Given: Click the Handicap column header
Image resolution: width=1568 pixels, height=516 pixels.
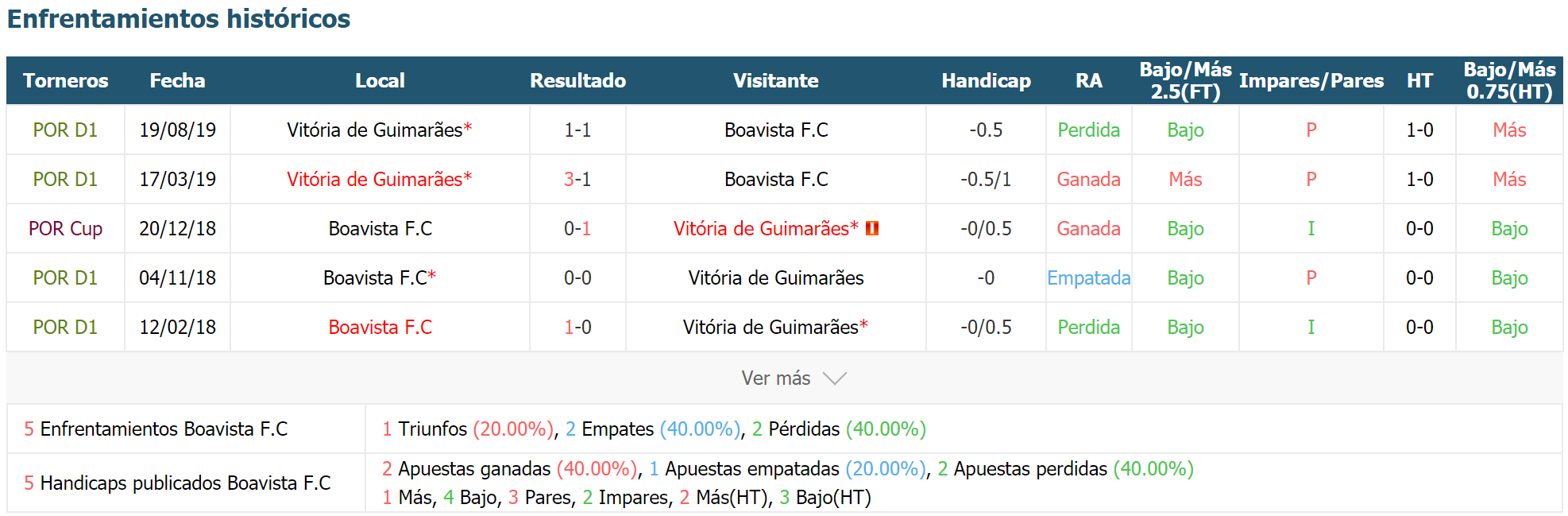Looking at the screenshot, I should (x=986, y=81).
